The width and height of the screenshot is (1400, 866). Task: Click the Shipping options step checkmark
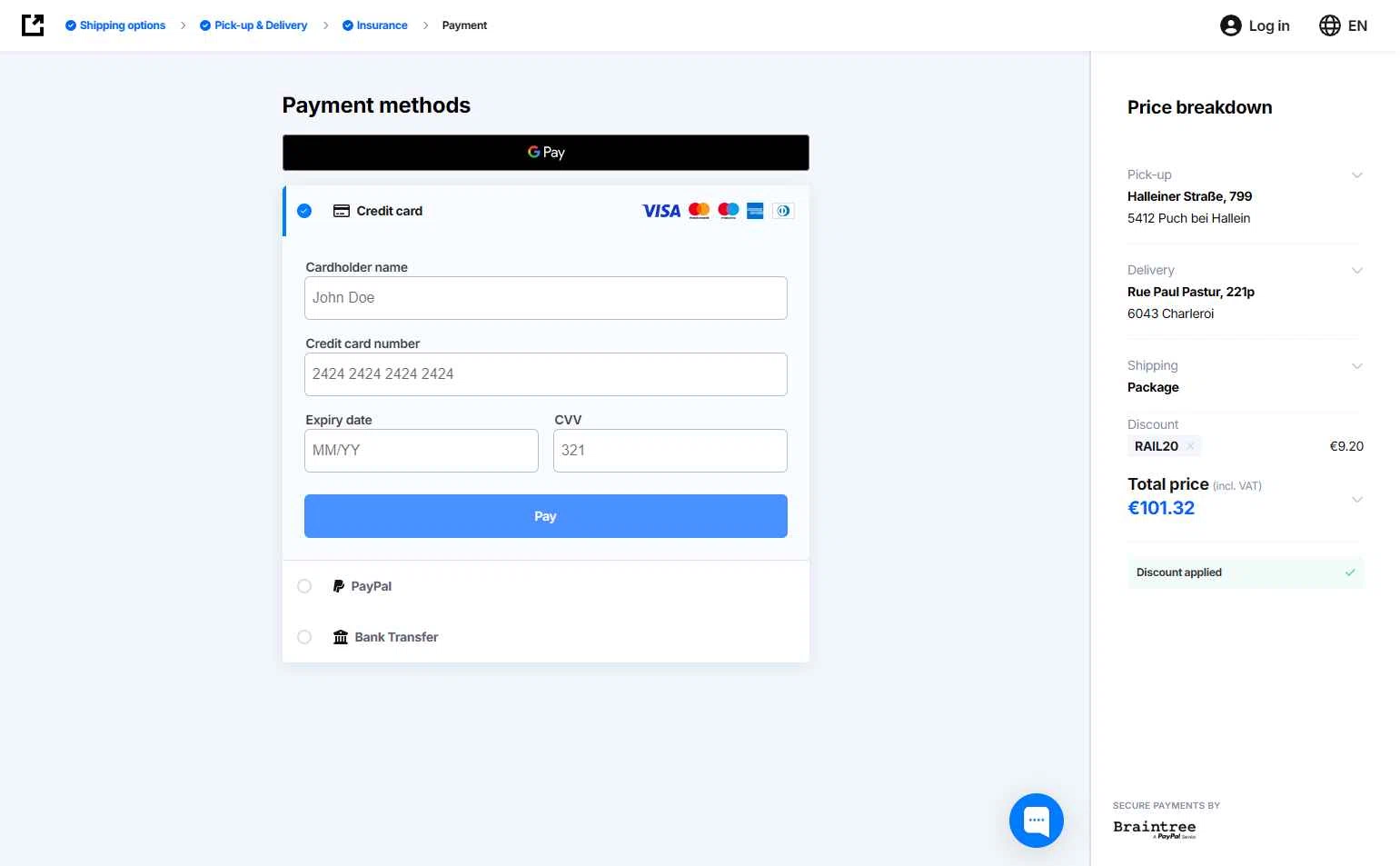71,25
